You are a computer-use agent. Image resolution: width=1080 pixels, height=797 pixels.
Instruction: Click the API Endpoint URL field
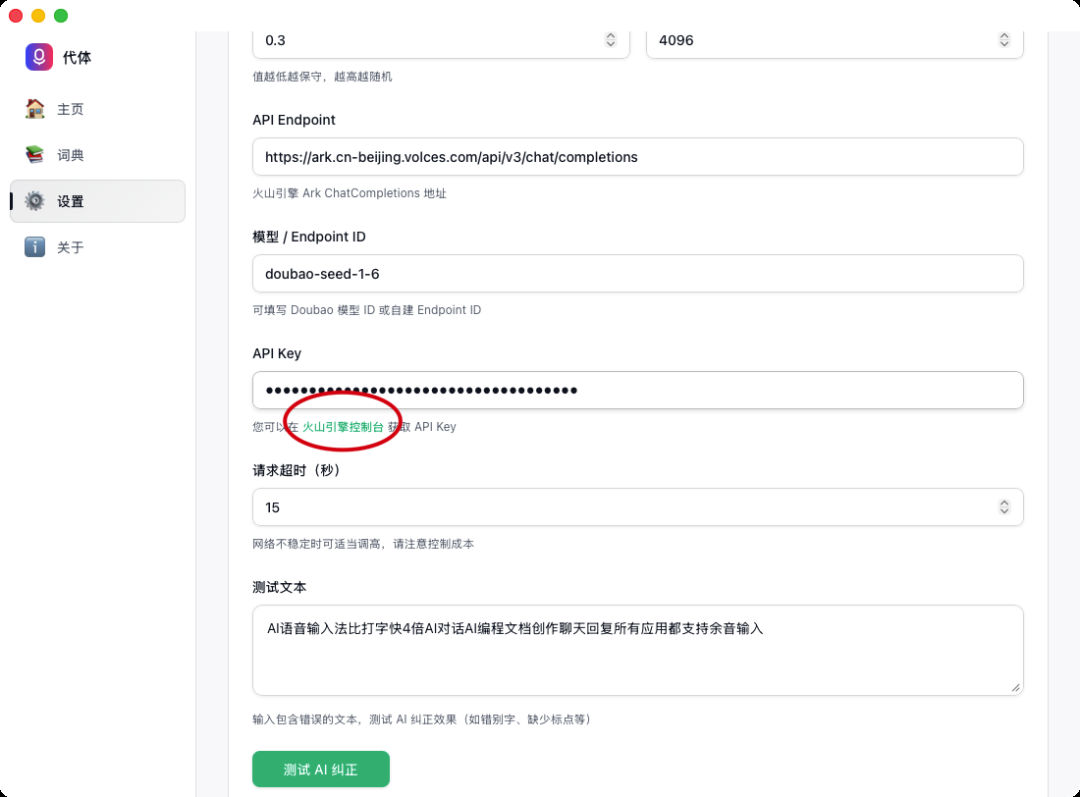pos(637,157)
